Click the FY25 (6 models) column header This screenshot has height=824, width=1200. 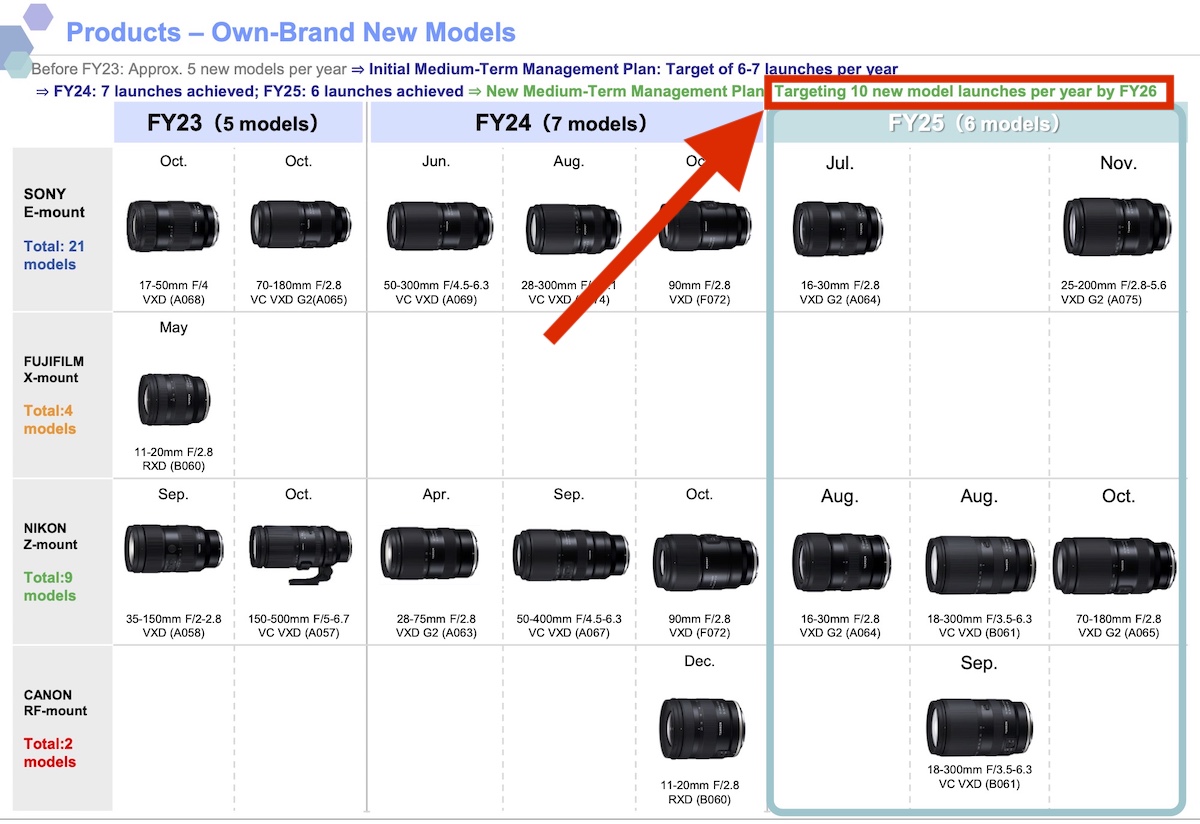click(974, 124)
